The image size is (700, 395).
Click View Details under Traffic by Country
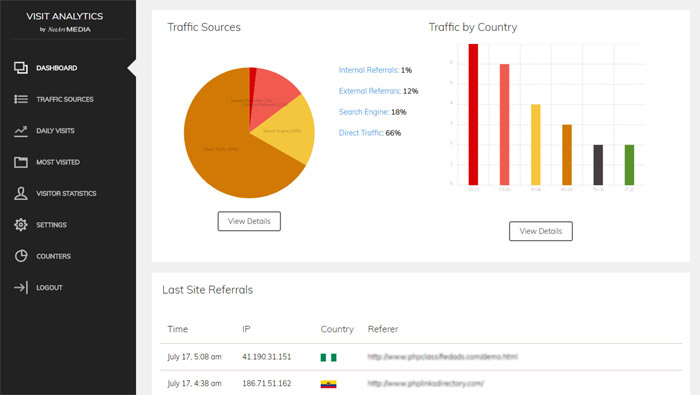[541, 231]
